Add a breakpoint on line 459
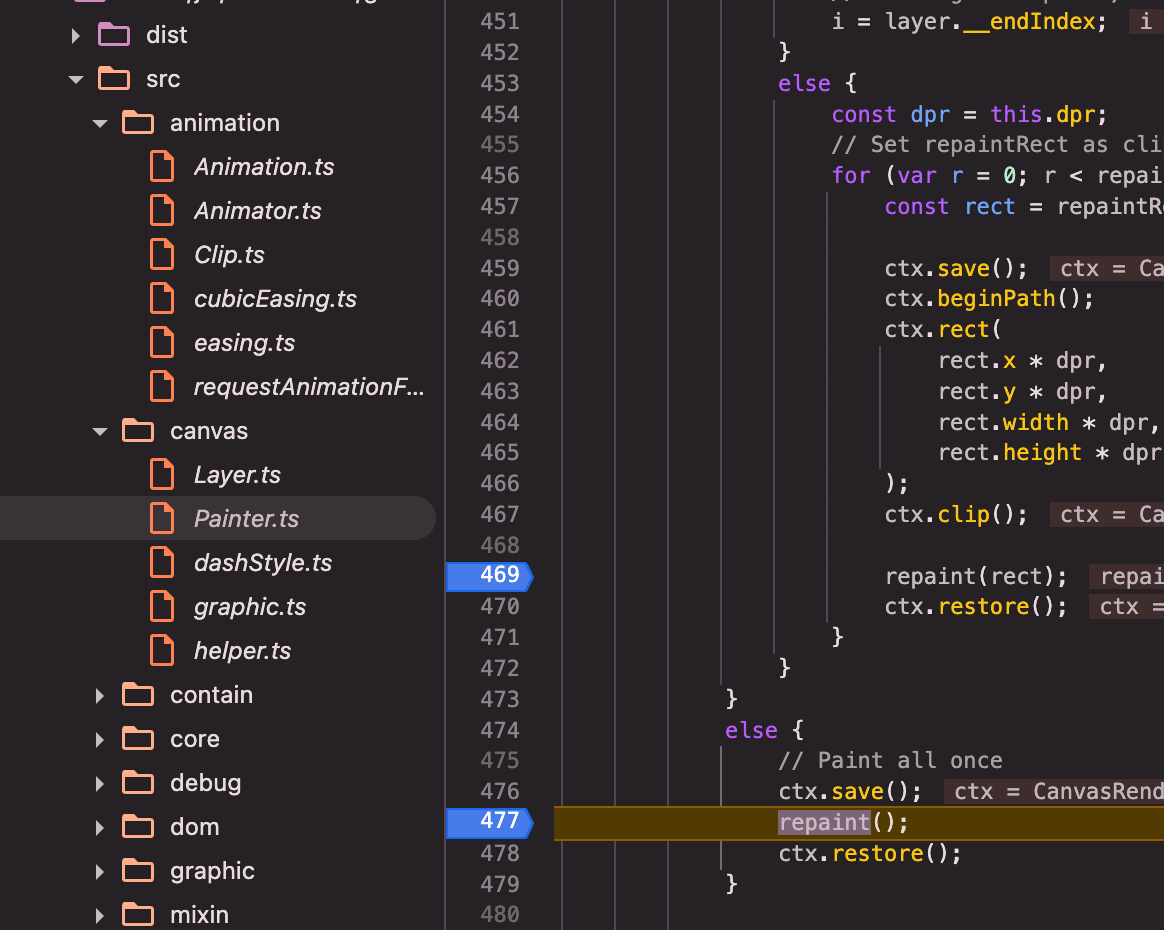1164x930 pixels. click(499, 268)
